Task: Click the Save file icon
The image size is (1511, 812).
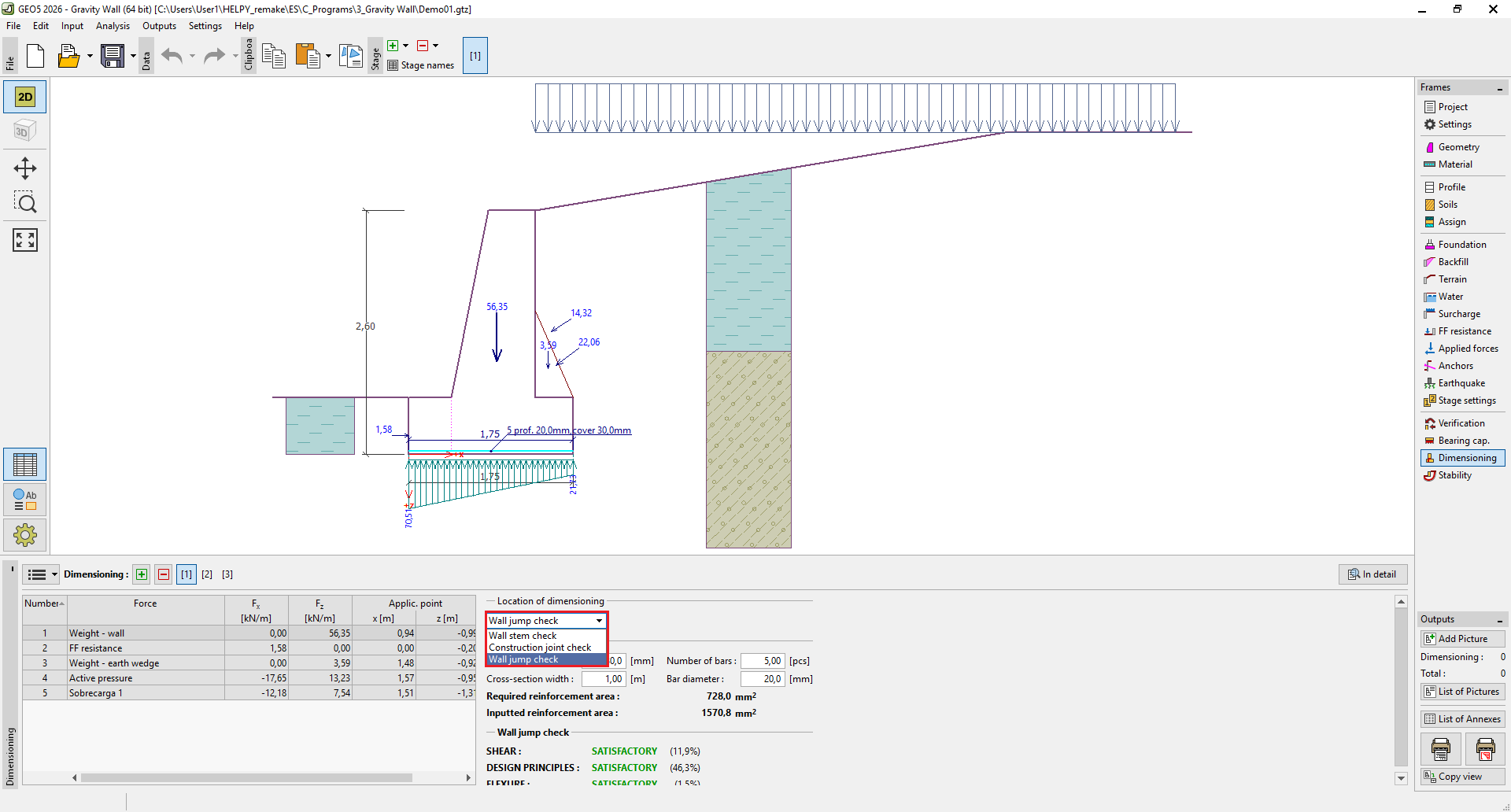Action: click(x=113, y=56)
